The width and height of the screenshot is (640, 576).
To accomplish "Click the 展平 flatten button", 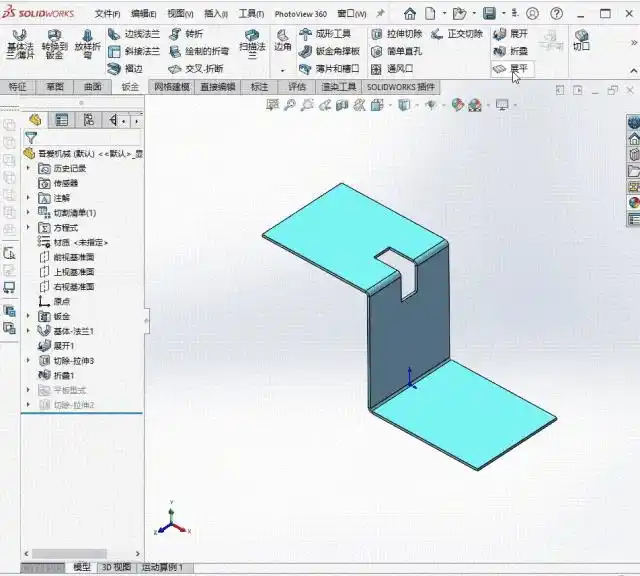I will [512, 69].
